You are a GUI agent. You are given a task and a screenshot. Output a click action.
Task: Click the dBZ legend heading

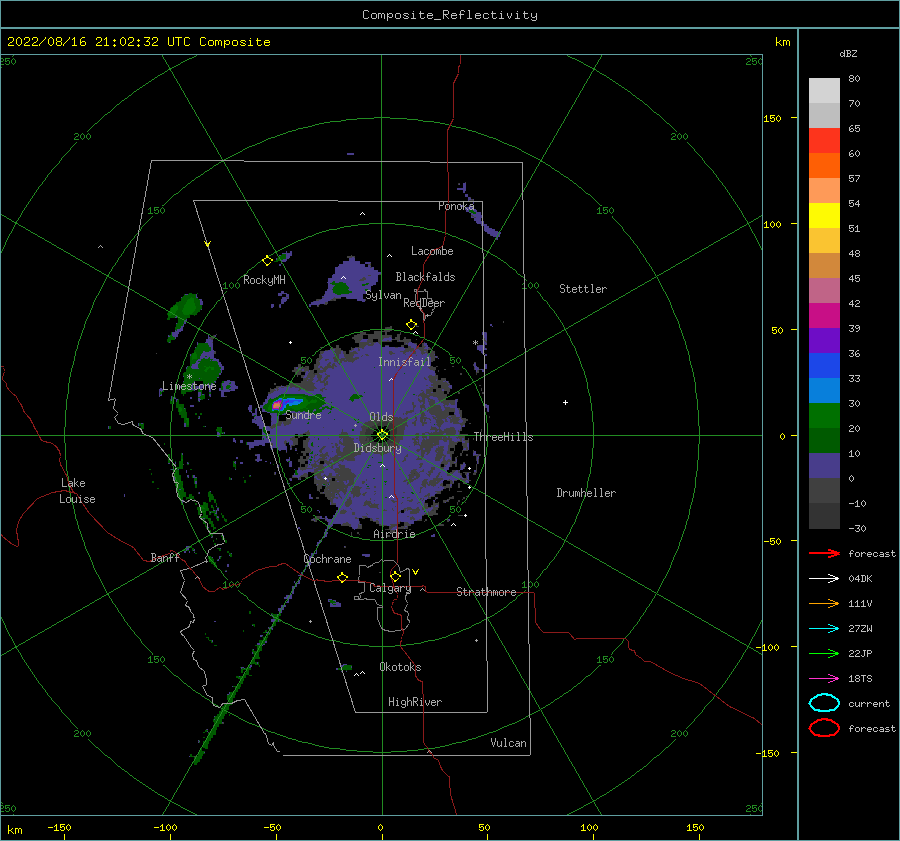[x=848, y=53]
